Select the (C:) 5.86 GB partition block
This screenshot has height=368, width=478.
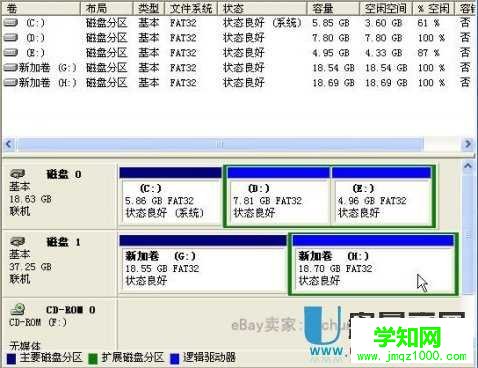170,196
